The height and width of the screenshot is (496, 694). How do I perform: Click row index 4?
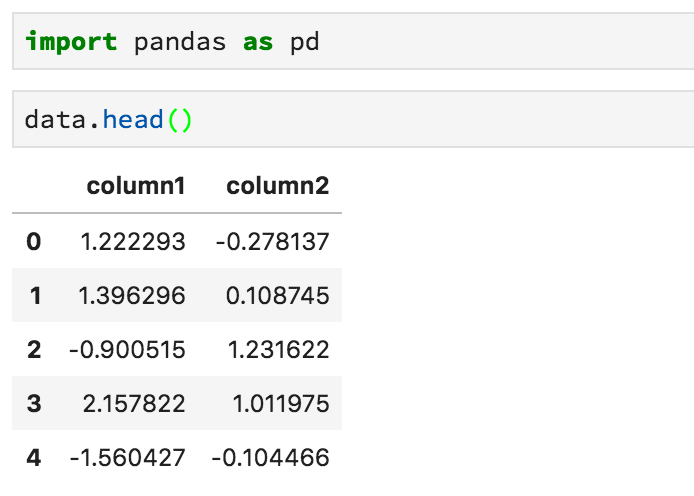tap(34, 458)
